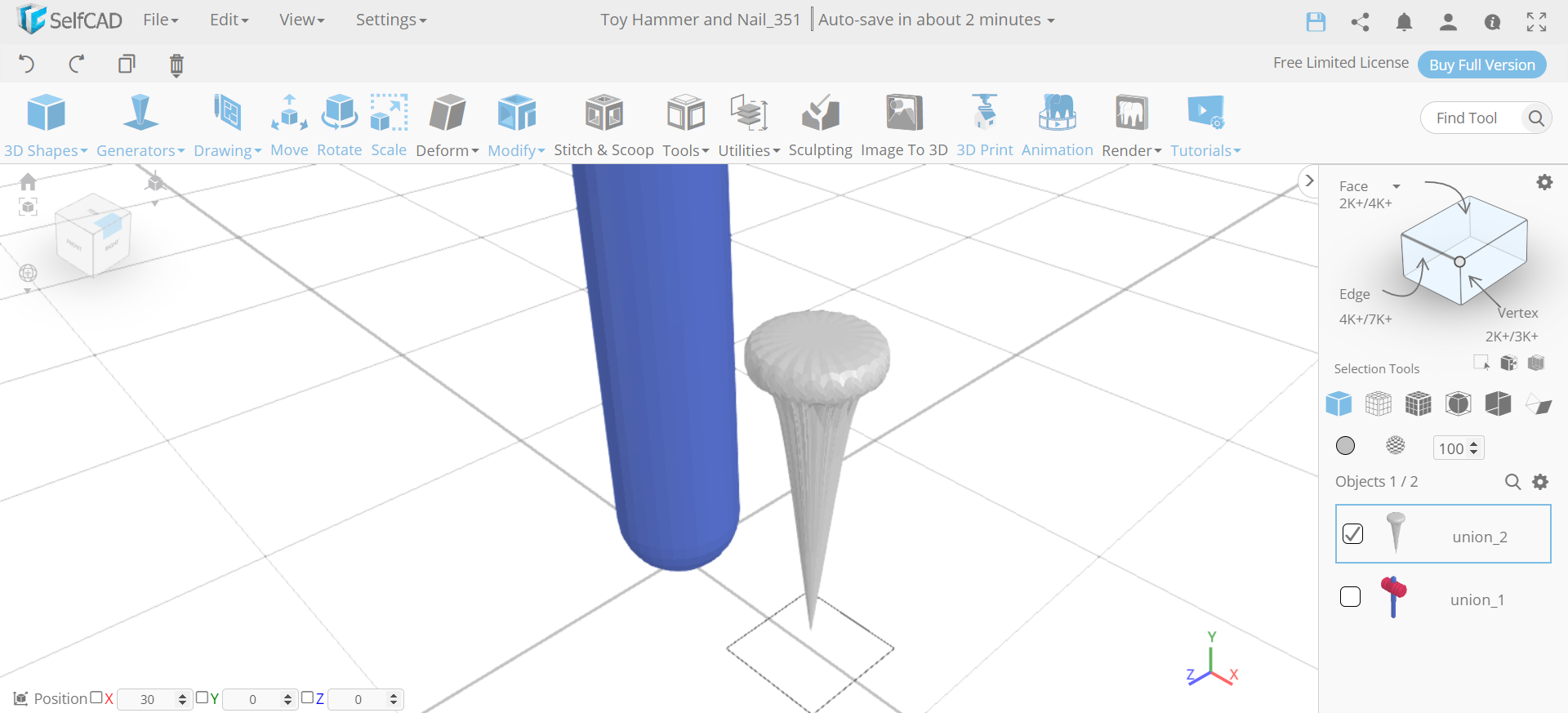Toggle solid circle brush selection
Image resolution: width=1568 pixels, height=713 pixels.
pos(1345,445)
